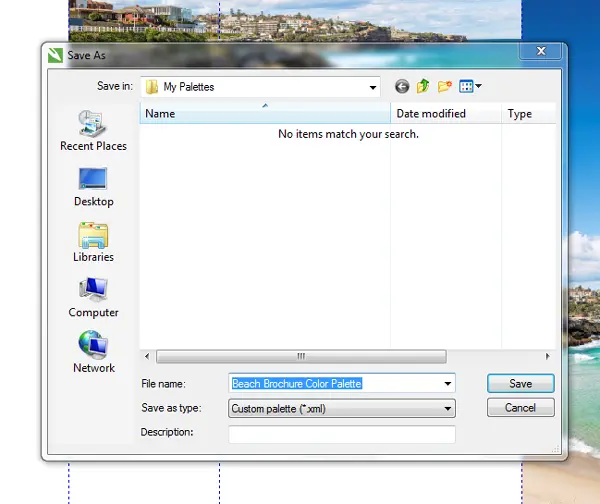Create a new folder
600x504 pixels.
pos(445,86)
